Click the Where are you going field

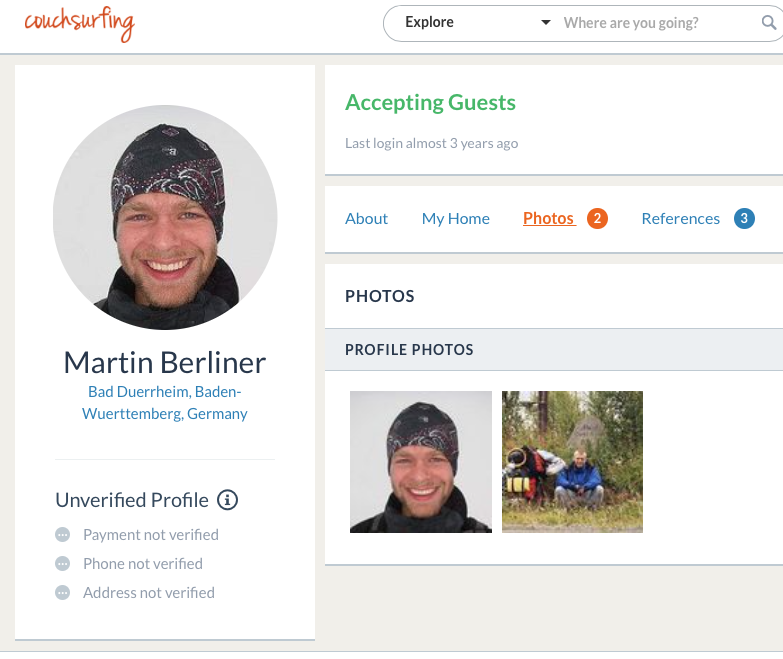pyautogui.click(x=659, y=23)
